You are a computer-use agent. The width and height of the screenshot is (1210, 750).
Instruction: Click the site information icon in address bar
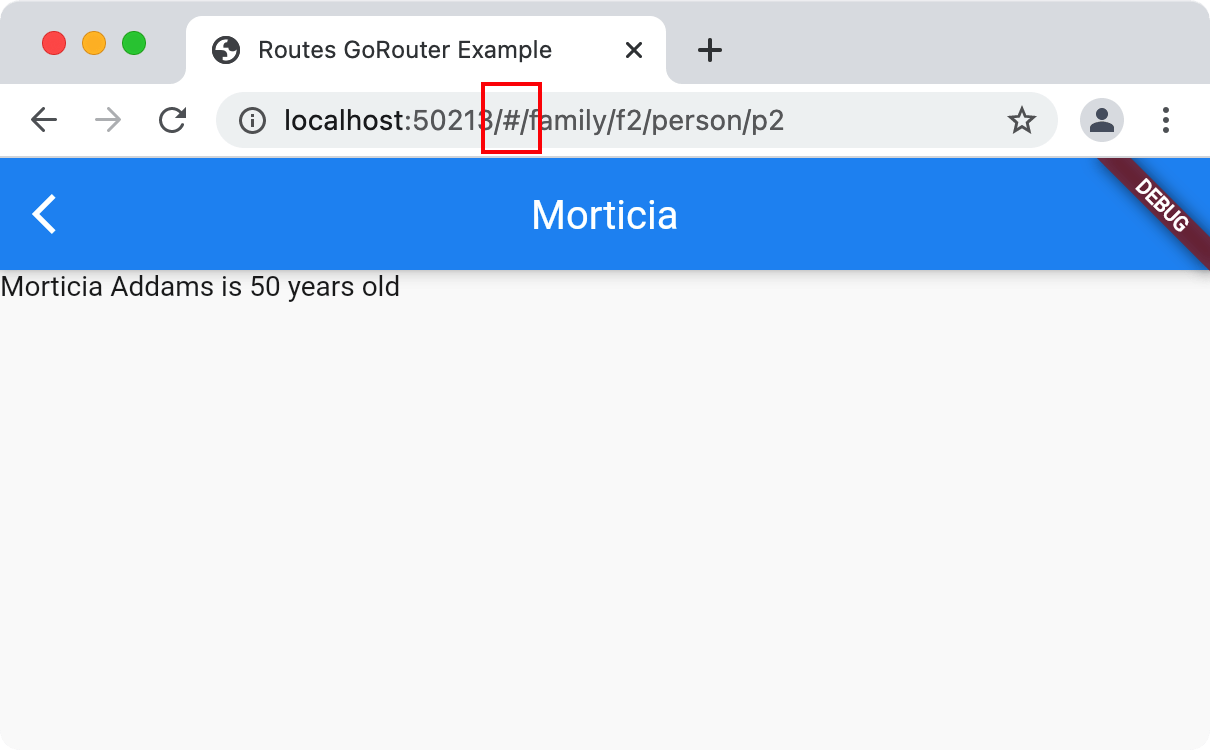[x=252, y=120]
